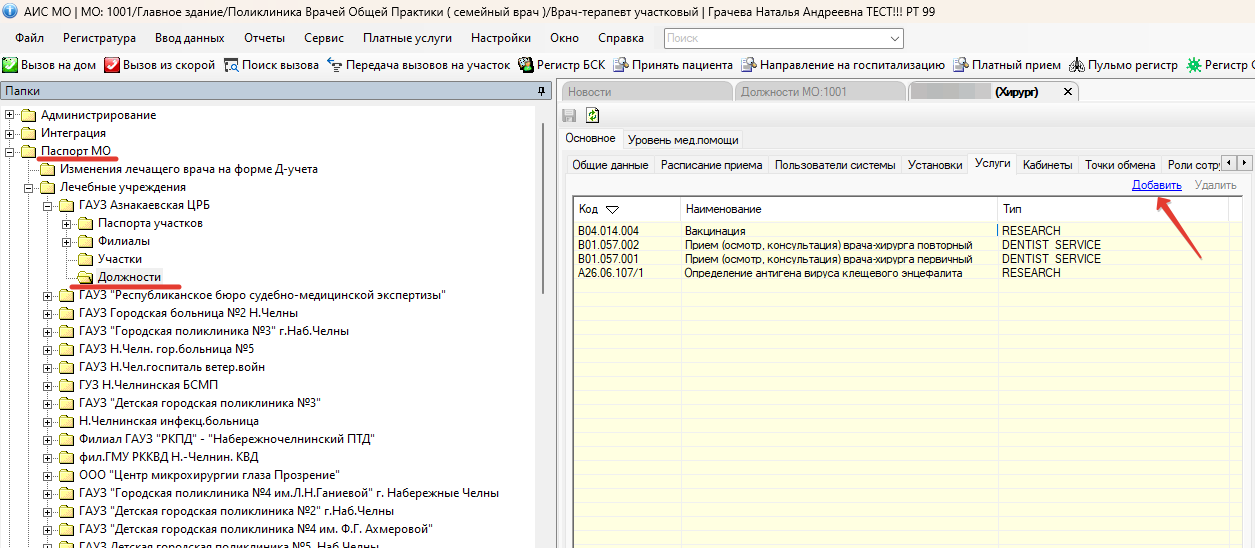
Task: Click Принять пациента toolbar icon
Action: pyautogui.click(x=620, y=65)
